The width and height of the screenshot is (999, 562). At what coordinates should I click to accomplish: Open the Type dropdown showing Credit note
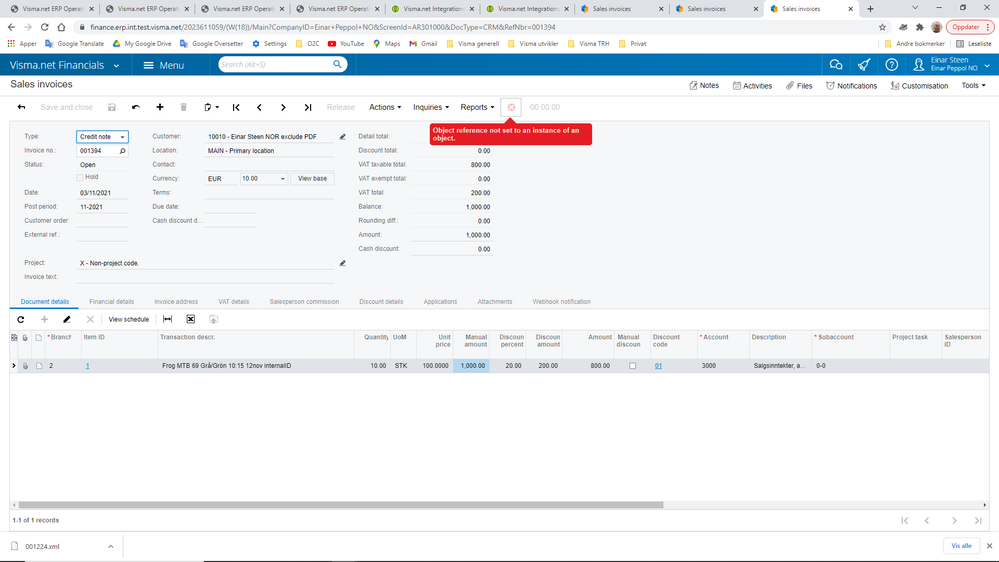[103, 136]
